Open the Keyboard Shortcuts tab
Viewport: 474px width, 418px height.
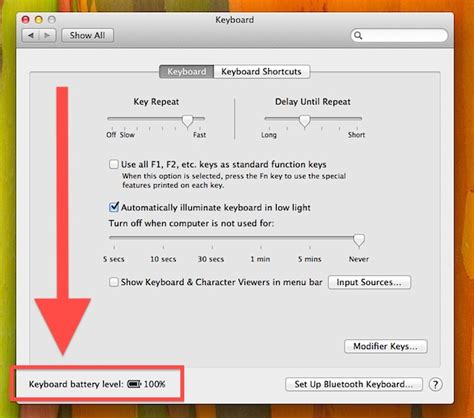coord(261,72)
